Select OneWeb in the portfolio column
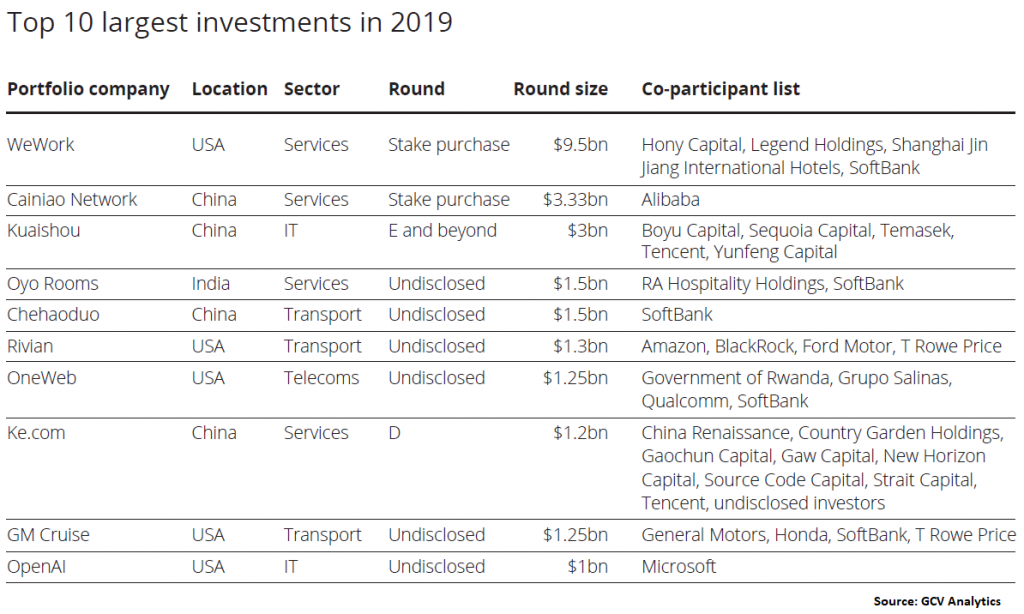This screenshot has height=614, width=1024. tap(43, 378)
